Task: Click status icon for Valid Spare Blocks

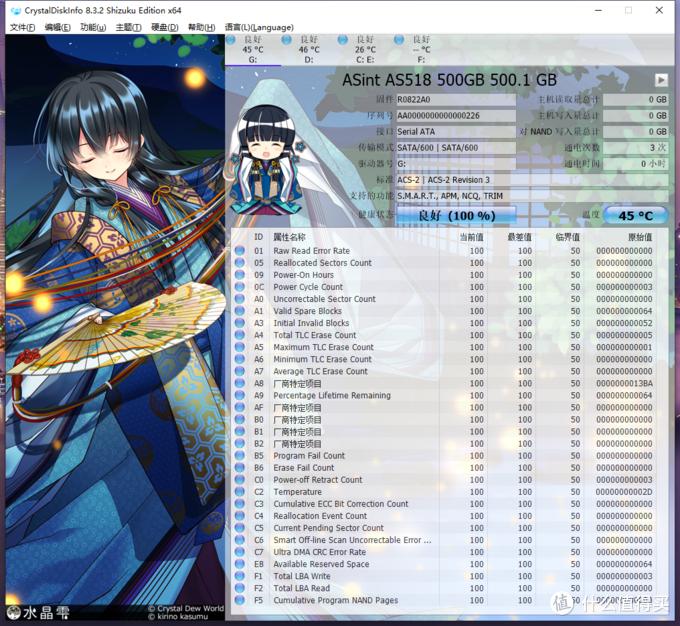Action: point(240,311)
